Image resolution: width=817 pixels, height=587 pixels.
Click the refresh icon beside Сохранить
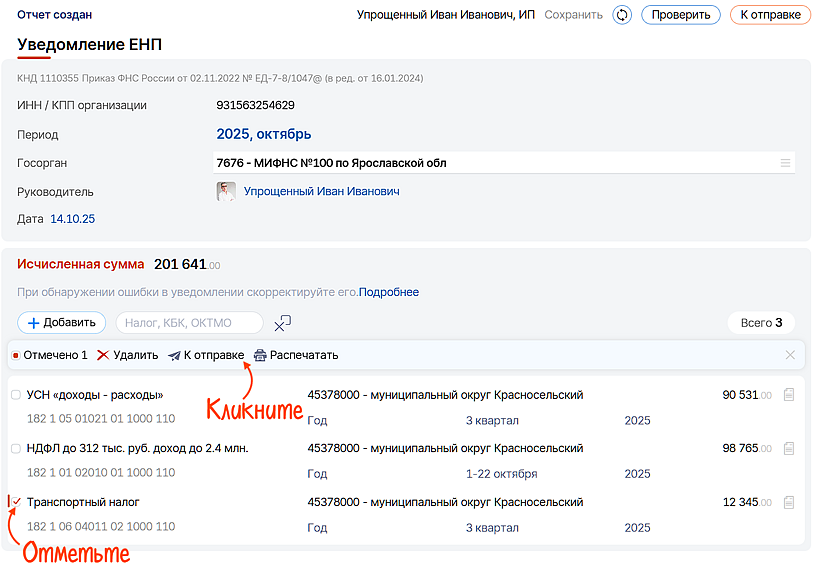tap(622, 15)
